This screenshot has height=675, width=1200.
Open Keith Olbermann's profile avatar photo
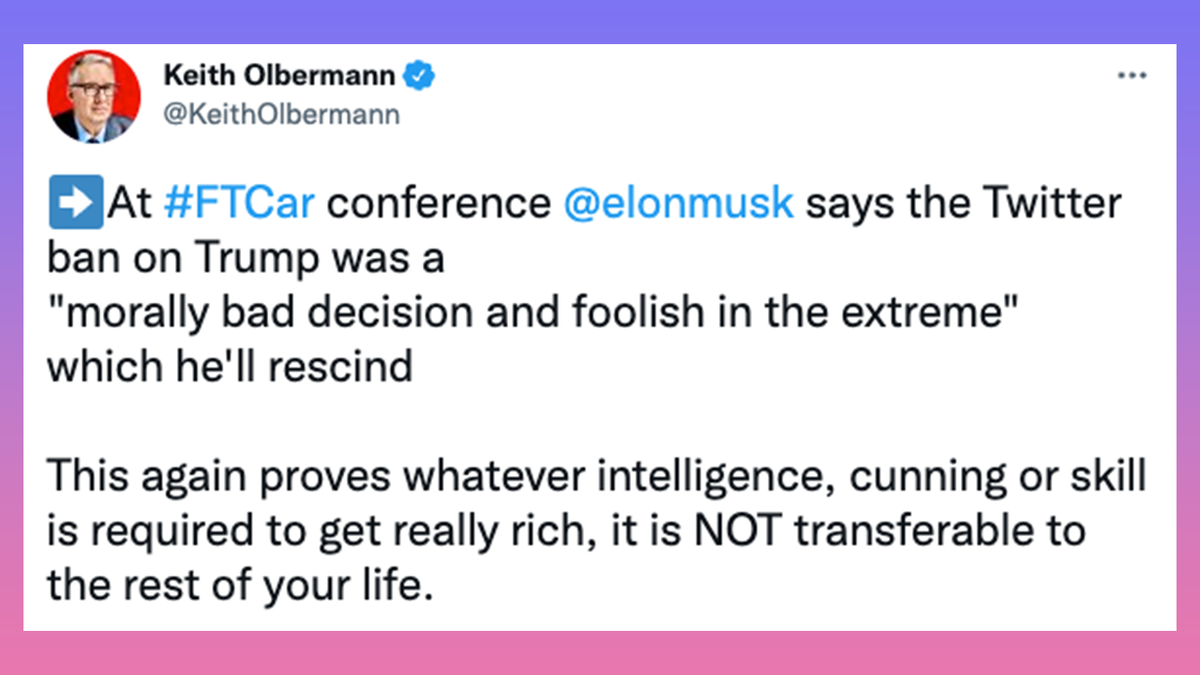[92, 96]
